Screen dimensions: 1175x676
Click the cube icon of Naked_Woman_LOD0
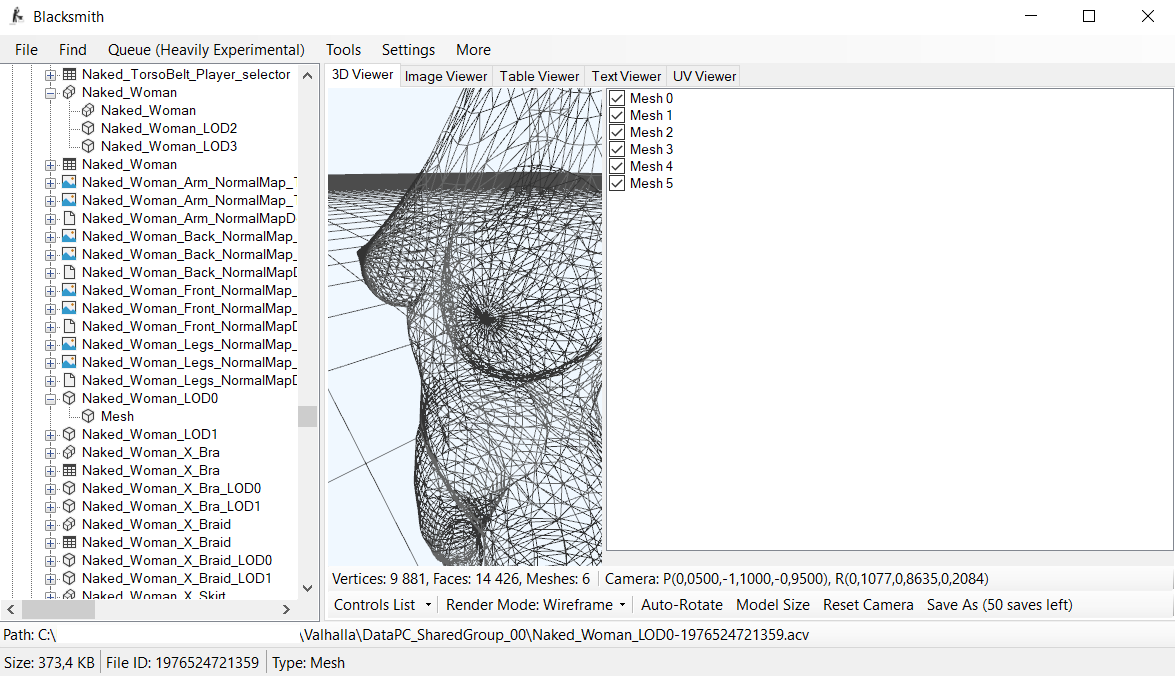69,398
